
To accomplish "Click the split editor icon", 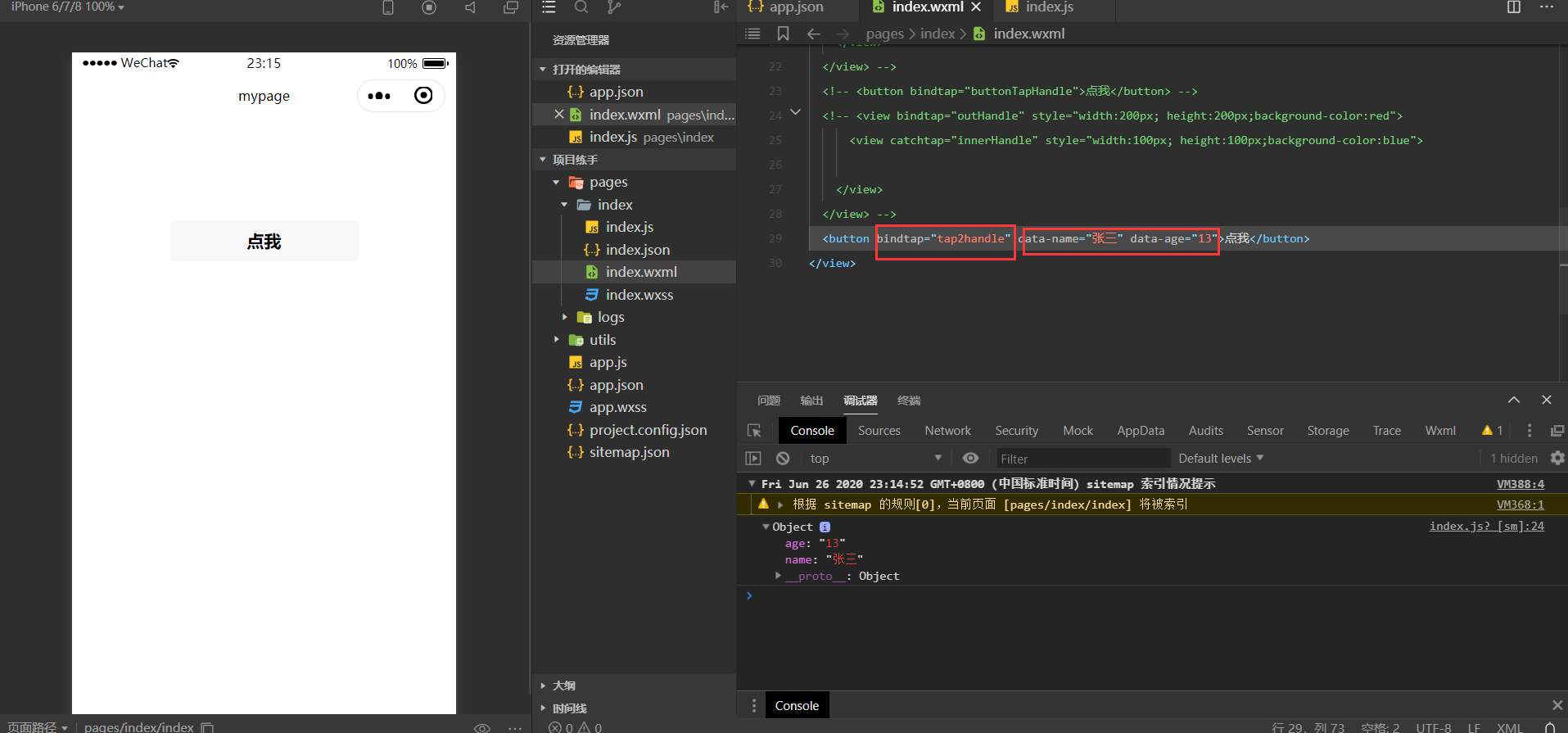I will pyautogui.click(x=1514, y=7).
